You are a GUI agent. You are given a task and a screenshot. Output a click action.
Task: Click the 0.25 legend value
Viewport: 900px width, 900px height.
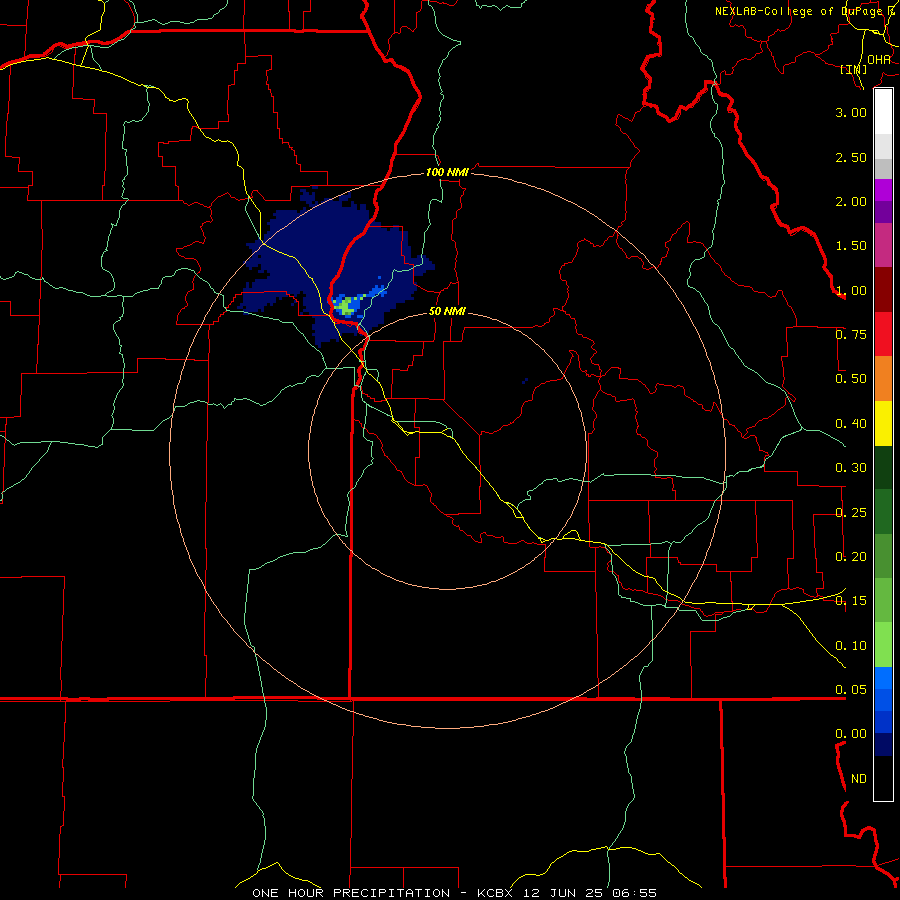851,513
